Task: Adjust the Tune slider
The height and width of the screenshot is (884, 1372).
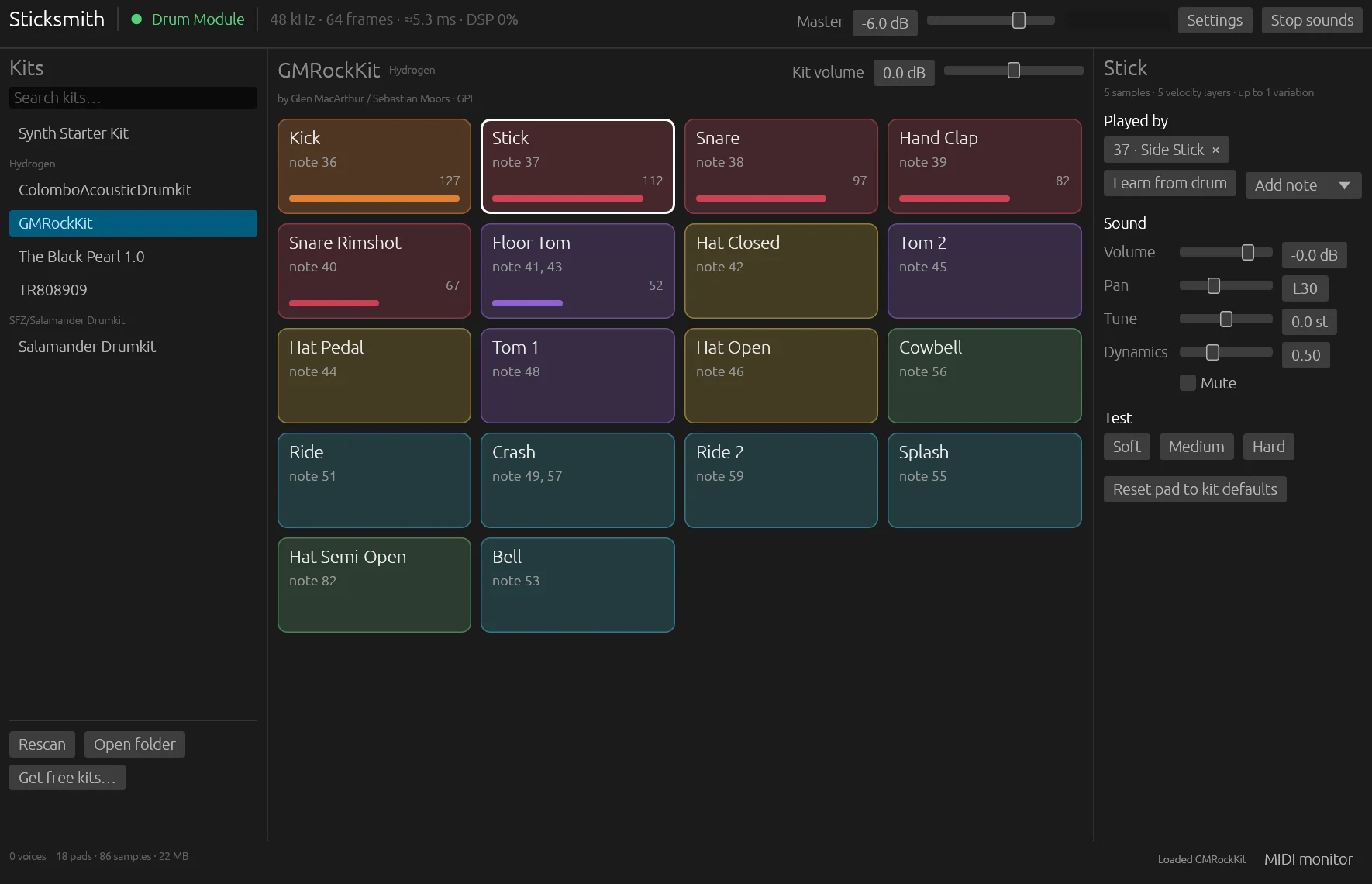Action: click(1226, 319)
